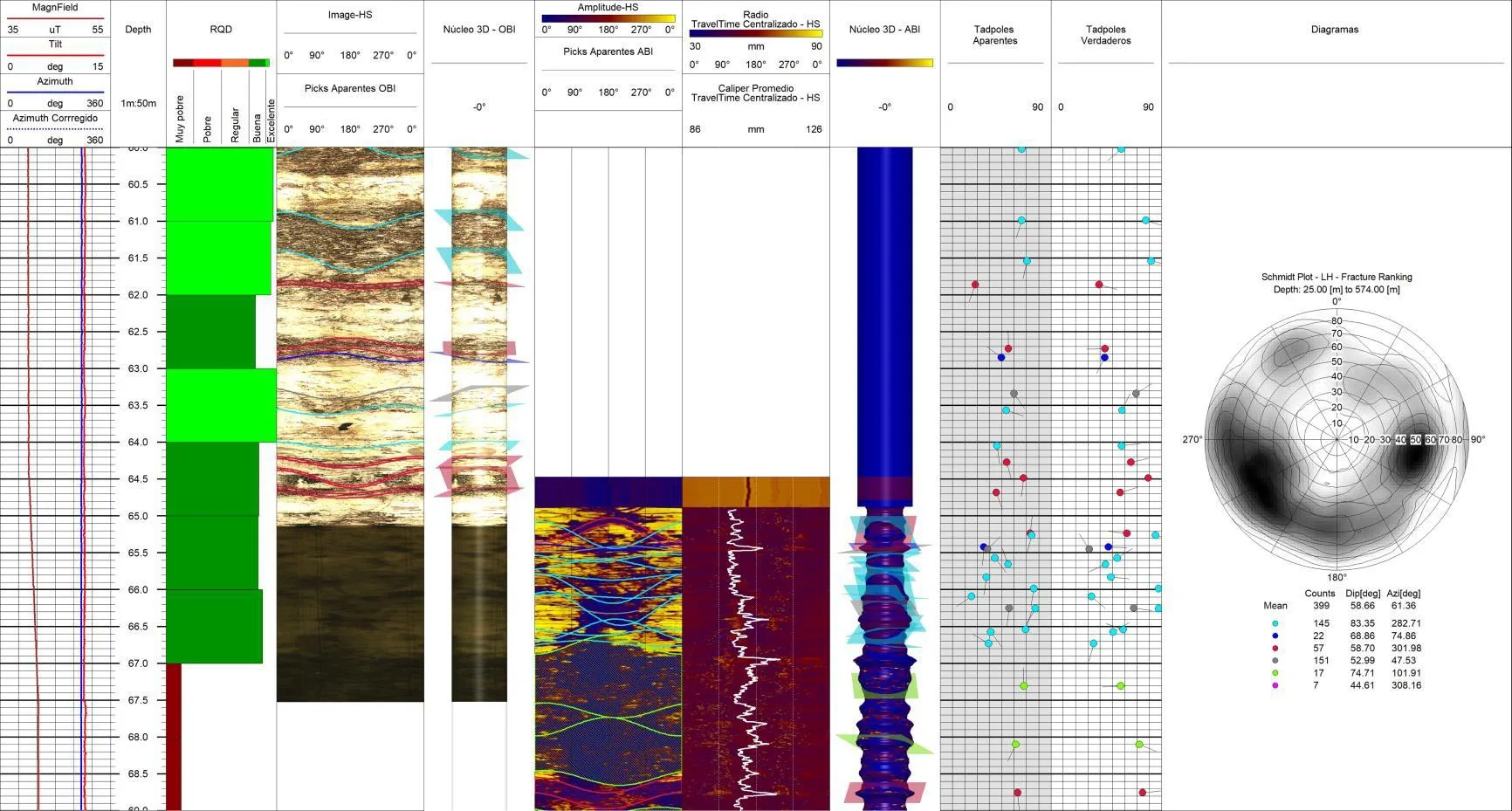Click green tadpole in Tadpoles Aparentes near 68.1 m
Image resolution: width=1512 pixels, height=811 pixels.
coord(1015,745)
